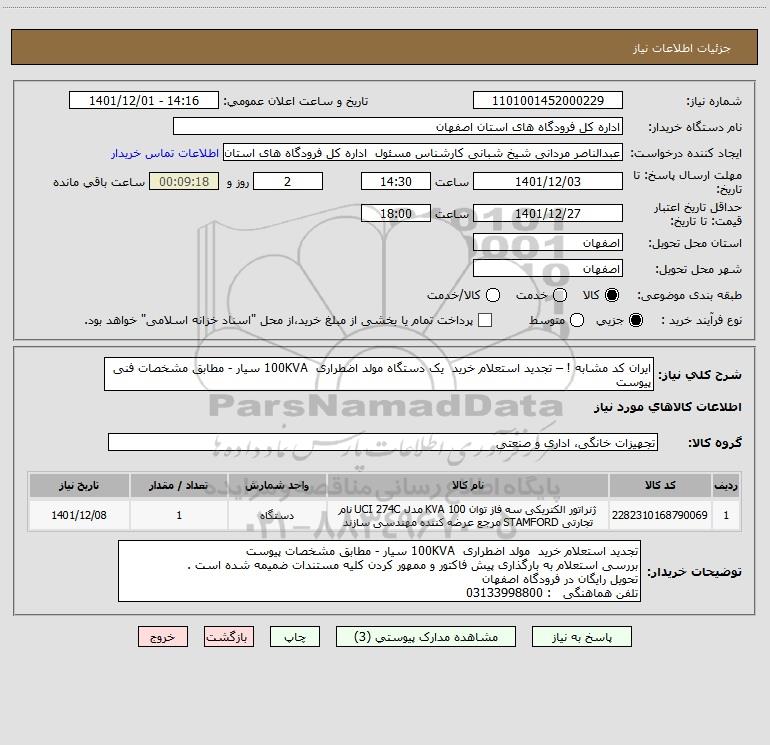770x745 pixels.
Task: Click the page header جزئیات اطلاعات نیاز
Action: 681,48
